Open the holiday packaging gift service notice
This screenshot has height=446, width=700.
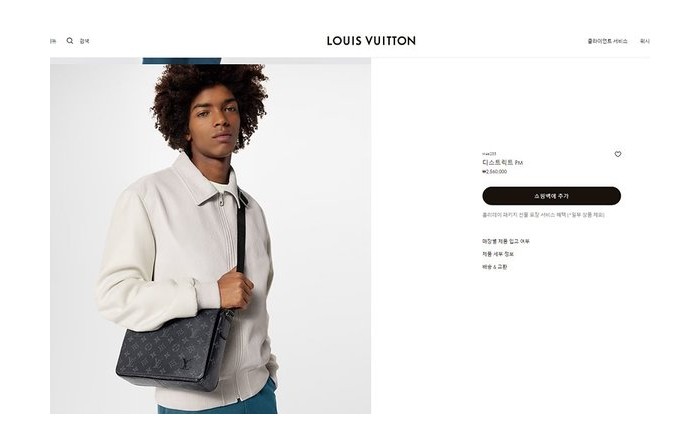click(x=543, y=215)
